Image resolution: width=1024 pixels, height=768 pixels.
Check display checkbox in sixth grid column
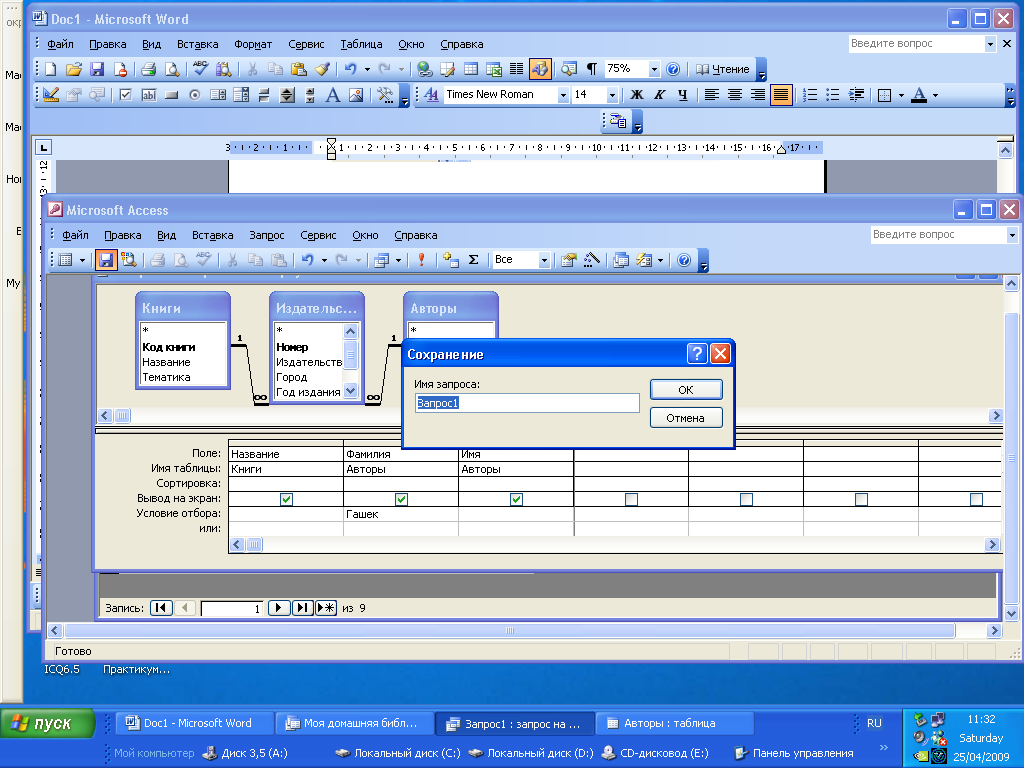861,499
